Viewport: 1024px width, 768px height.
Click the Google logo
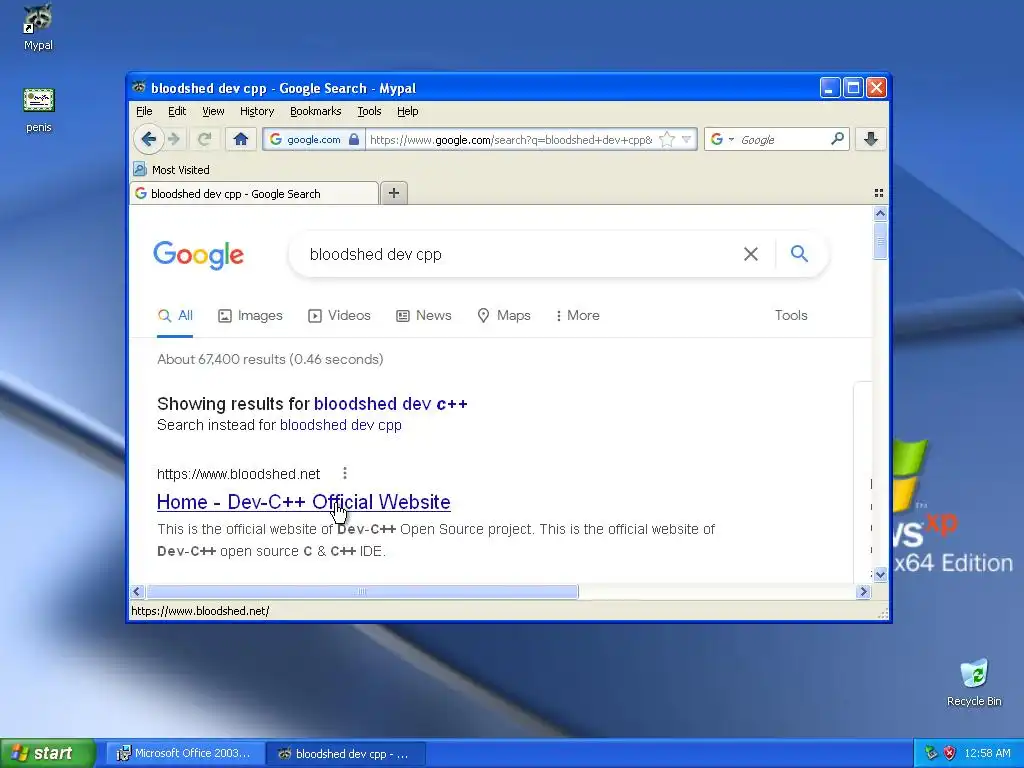coord(199,255)
